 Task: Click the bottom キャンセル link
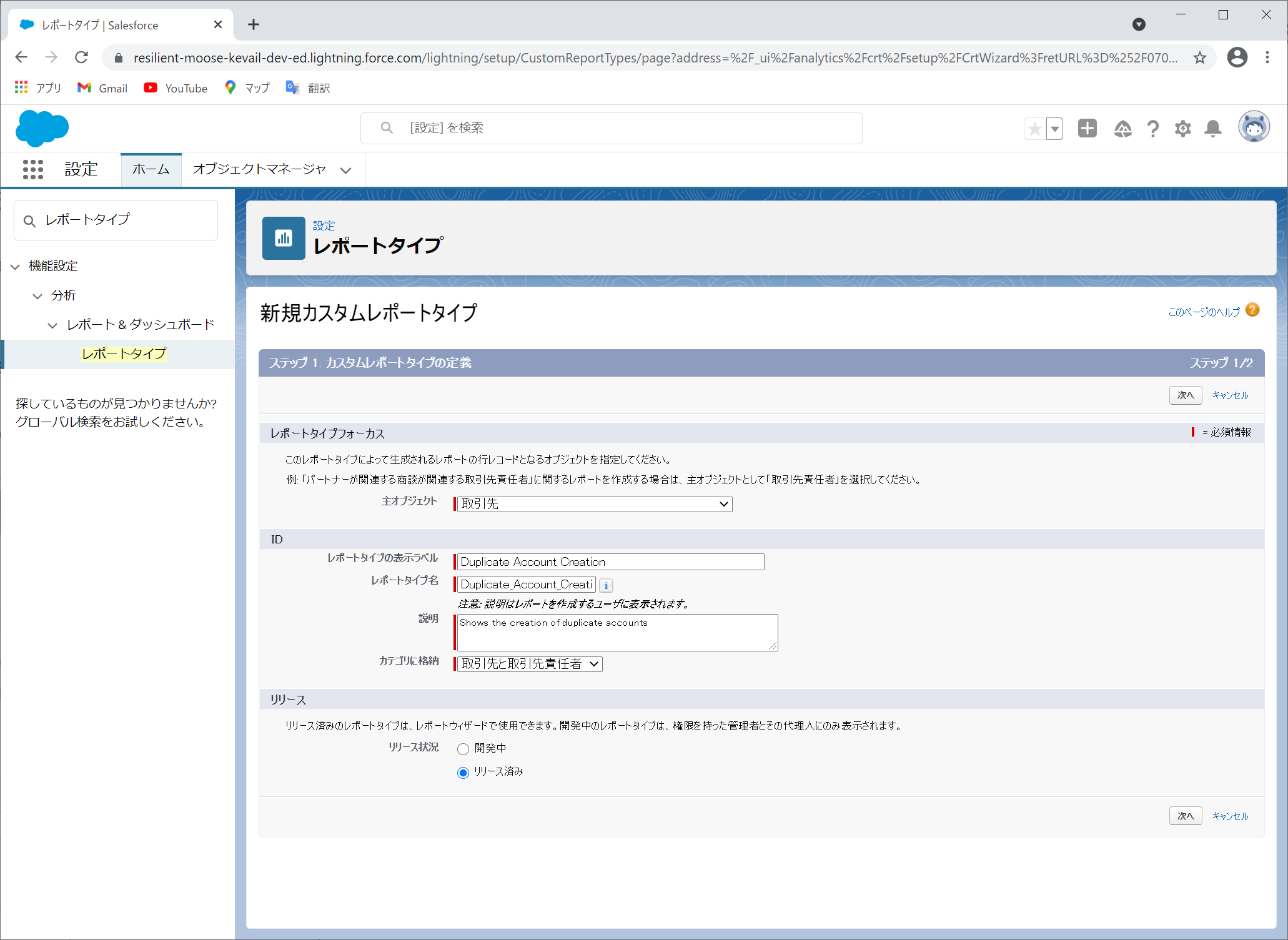pyautogui.click(x=1230, y=816)
